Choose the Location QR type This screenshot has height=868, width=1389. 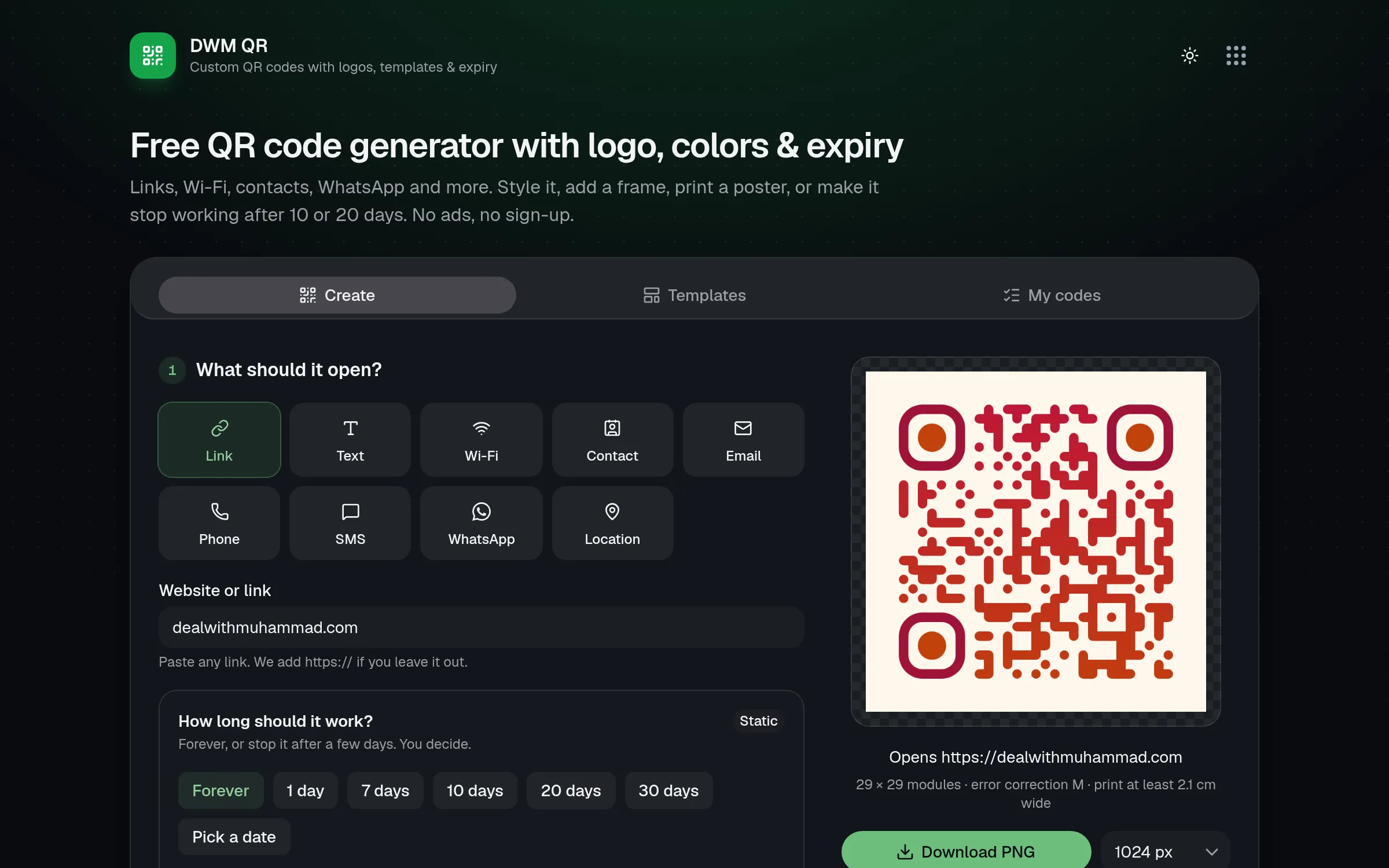pos(612,523)
